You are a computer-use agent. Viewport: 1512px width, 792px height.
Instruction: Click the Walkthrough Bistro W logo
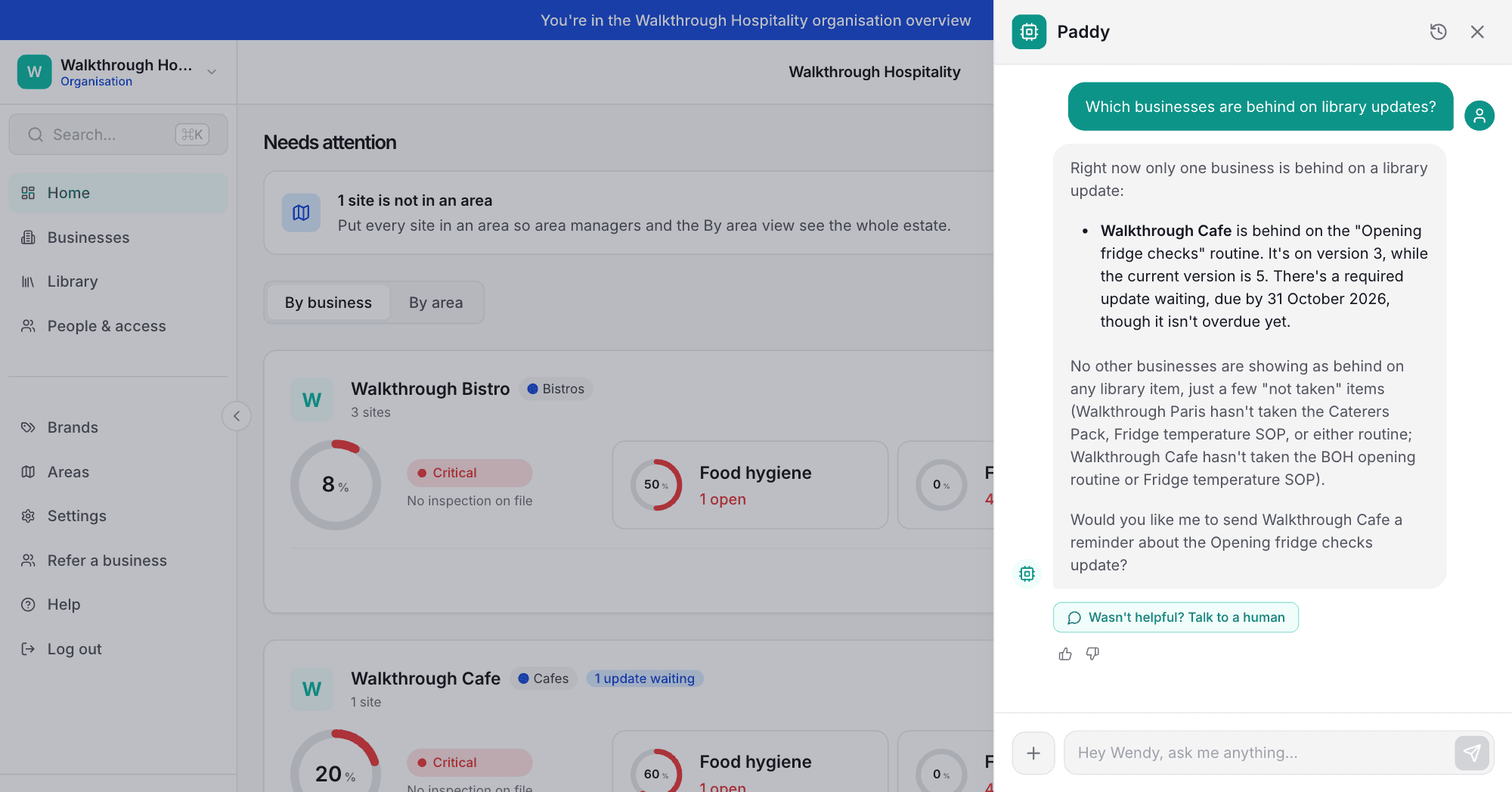tap(312, 399)
